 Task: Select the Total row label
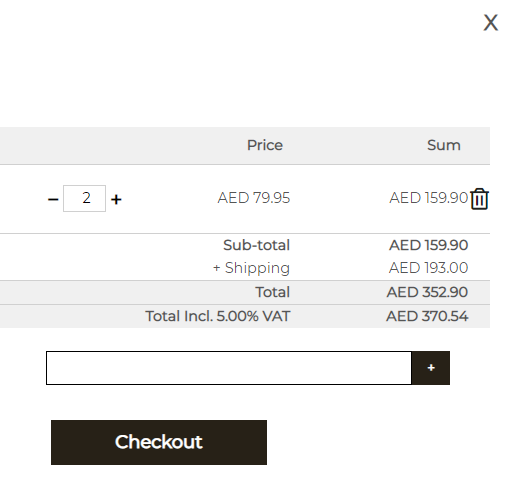pos(273,292)
